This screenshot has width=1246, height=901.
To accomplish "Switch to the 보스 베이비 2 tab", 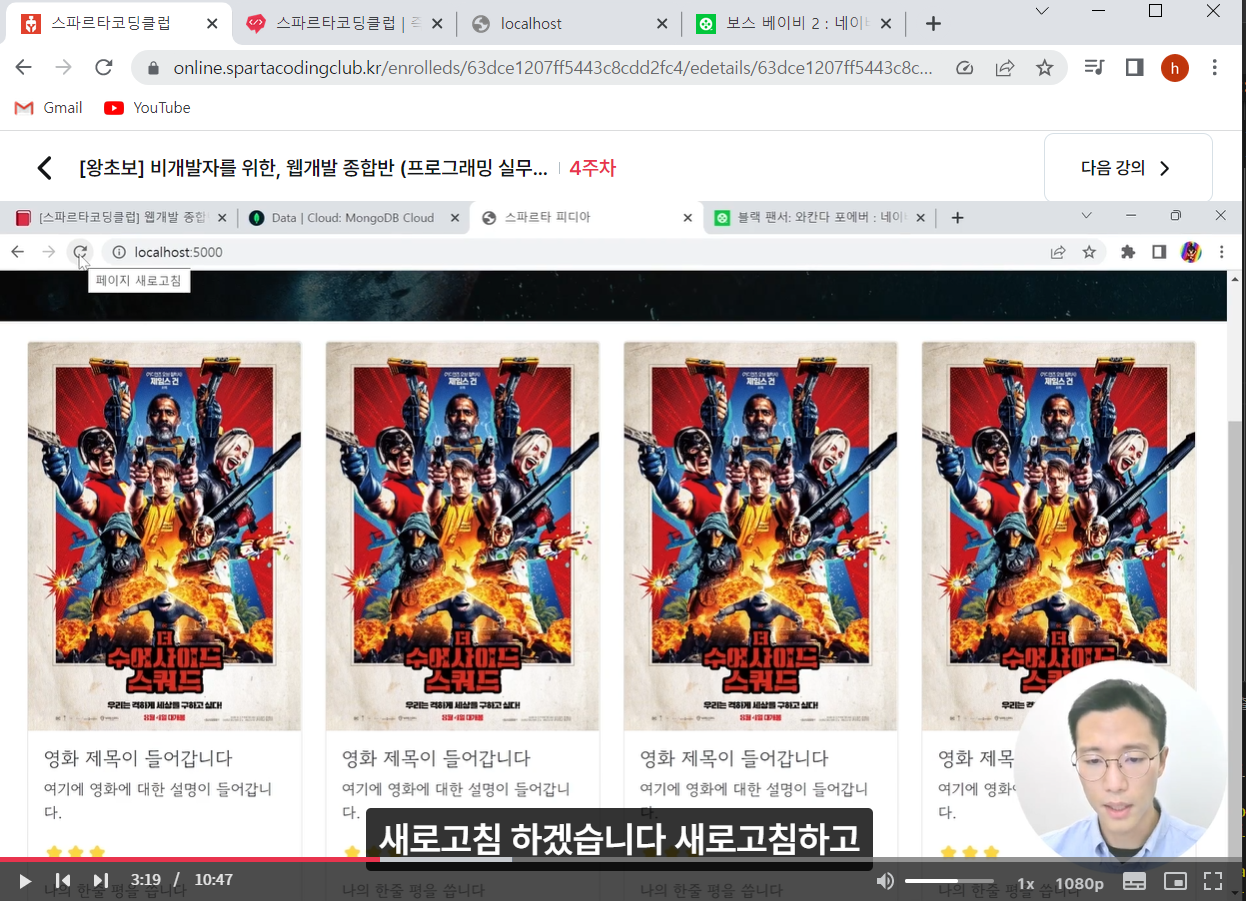I will 795,23.
